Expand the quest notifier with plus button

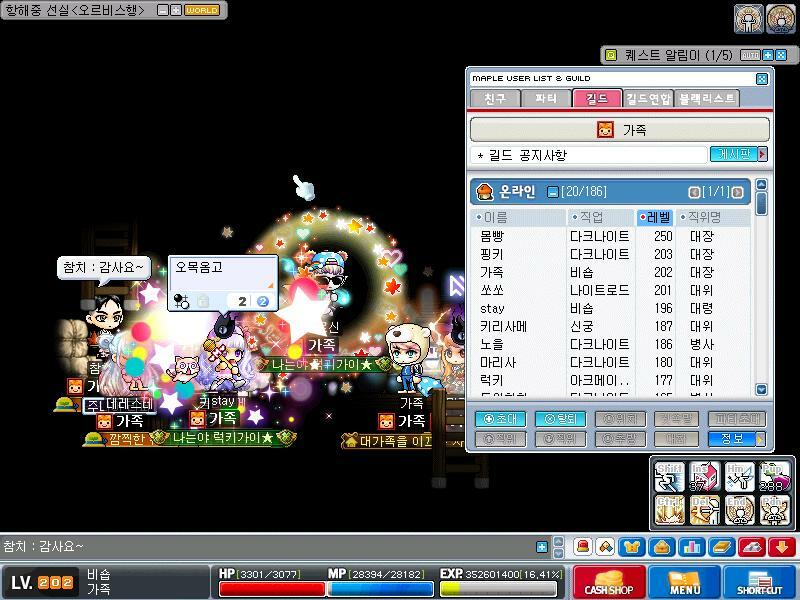click(768, 55)
